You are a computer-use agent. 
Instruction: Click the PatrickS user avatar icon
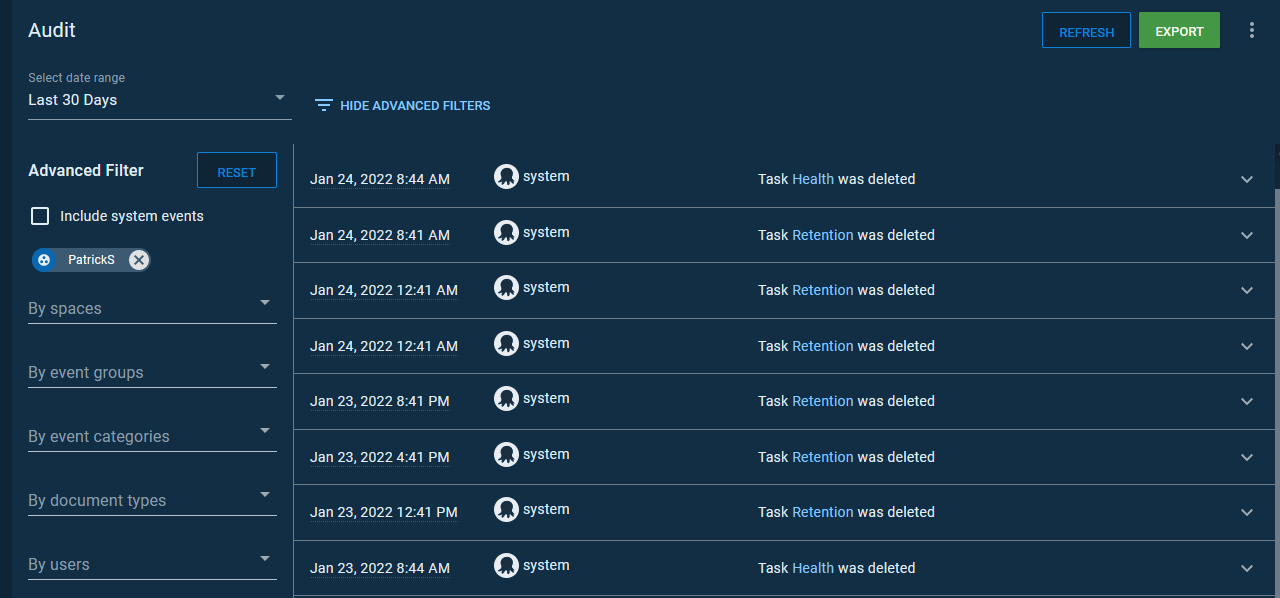click(44, 260)
